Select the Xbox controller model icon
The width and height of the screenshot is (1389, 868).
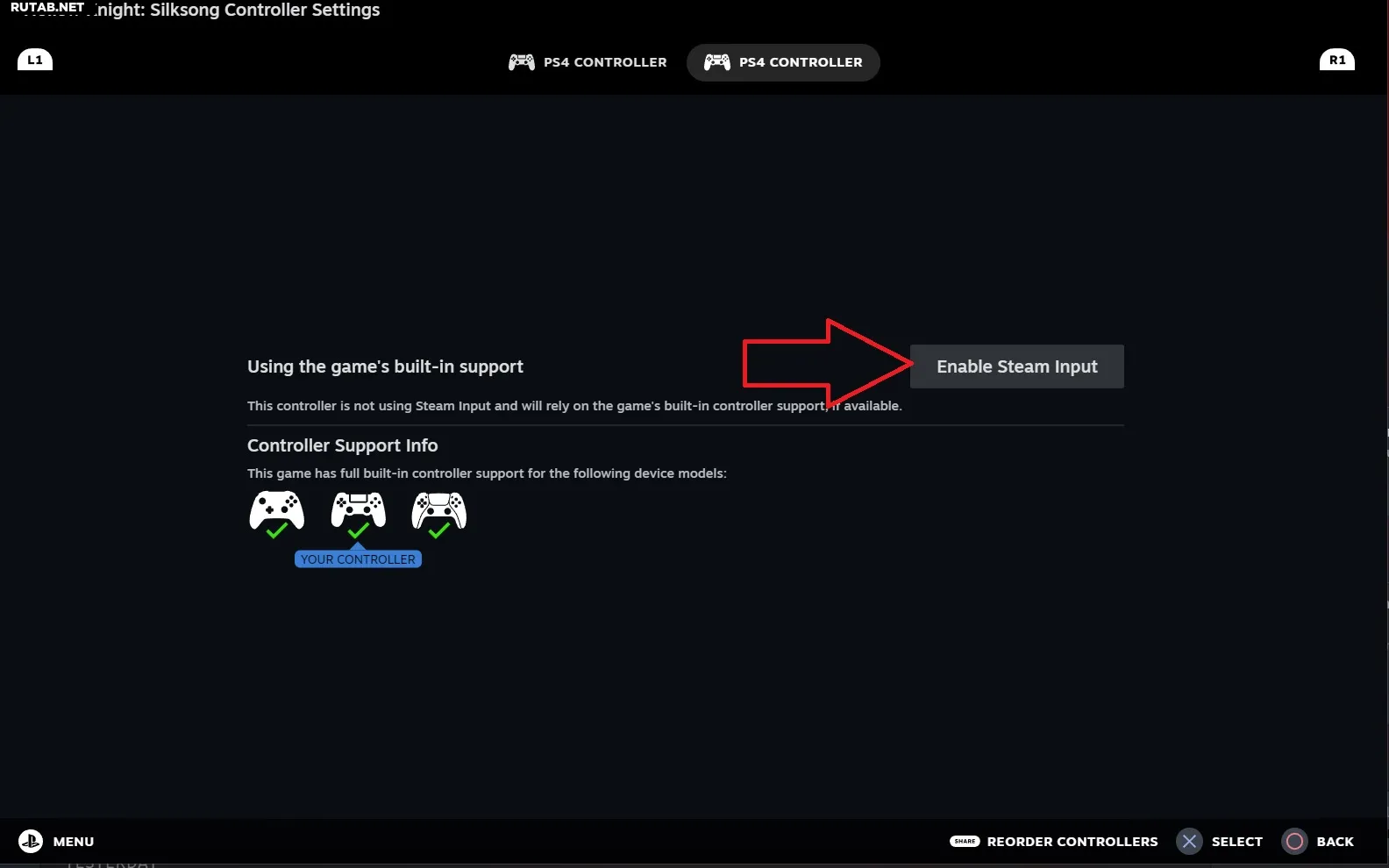pos(277,509)
